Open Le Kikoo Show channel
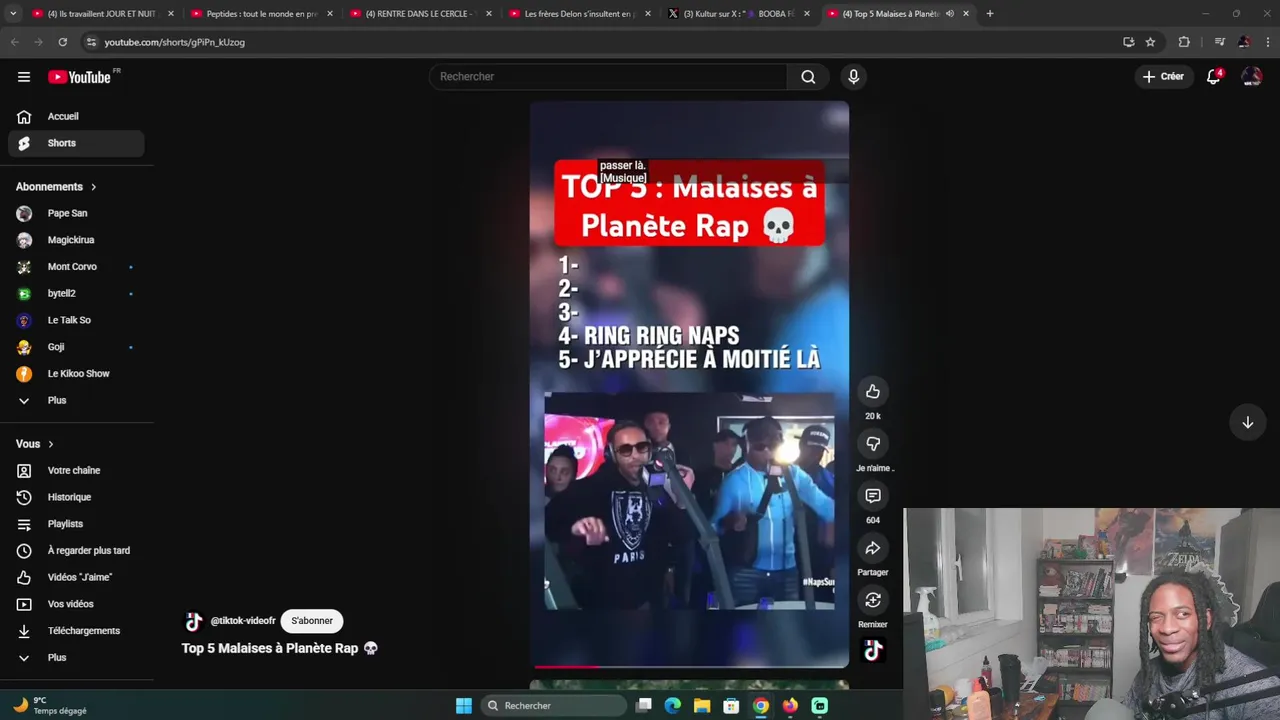The width and height of the screenshot is (1280, 720). coord(76,374)
